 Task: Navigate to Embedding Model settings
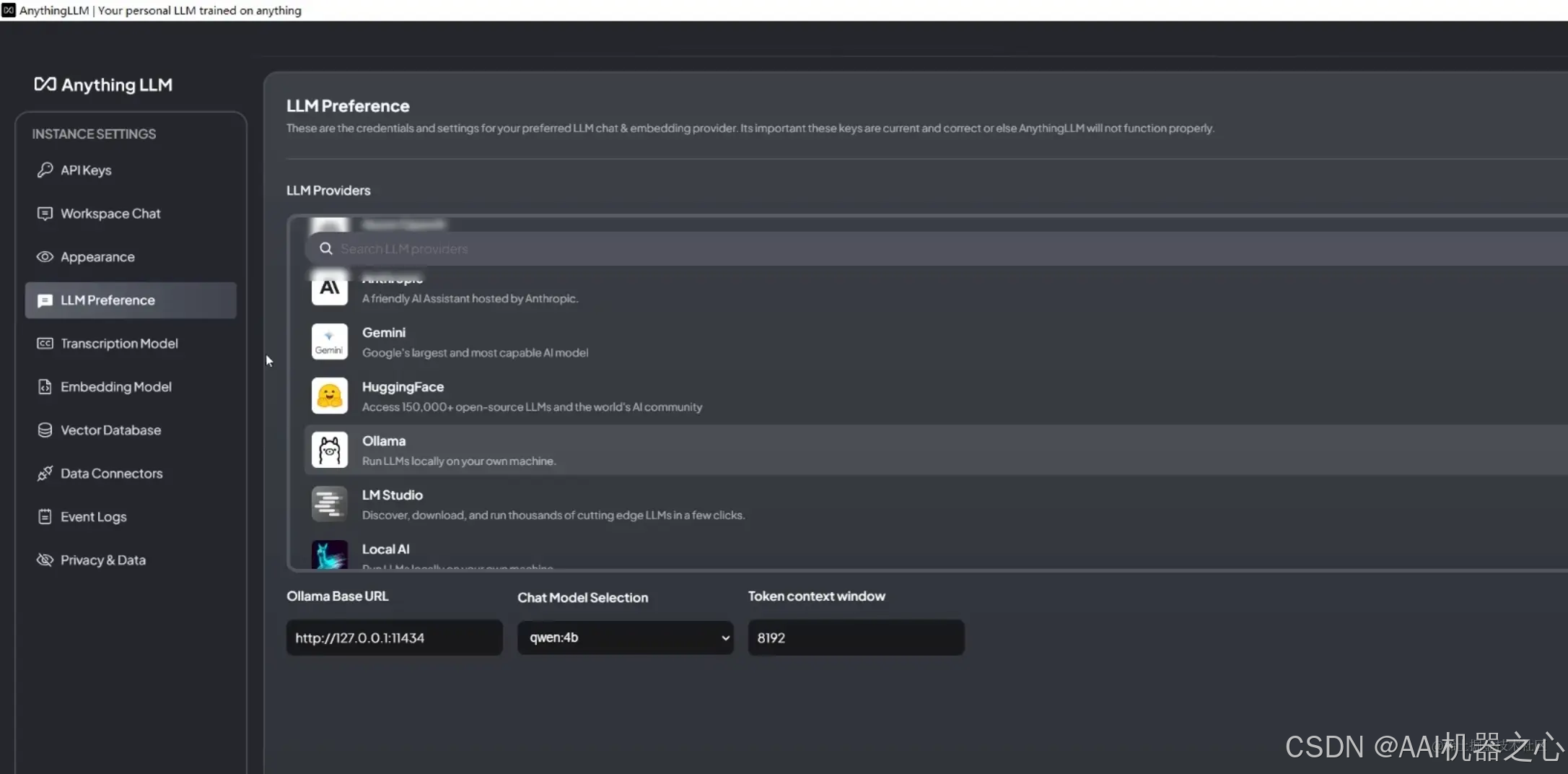131,386
